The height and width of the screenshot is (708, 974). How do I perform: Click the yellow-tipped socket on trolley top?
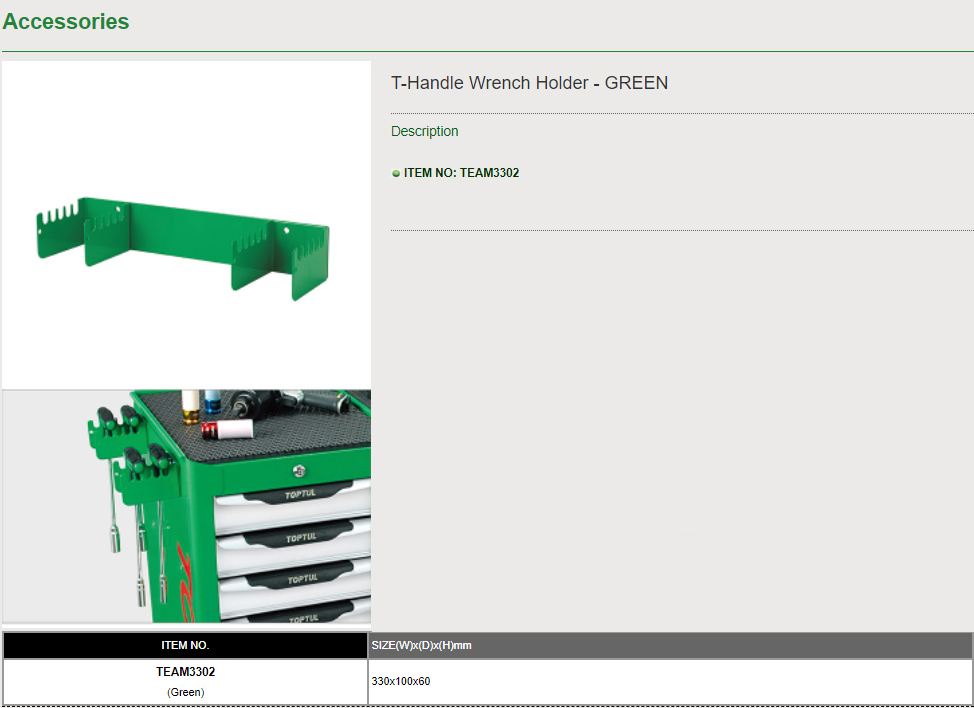coord(190,406)
